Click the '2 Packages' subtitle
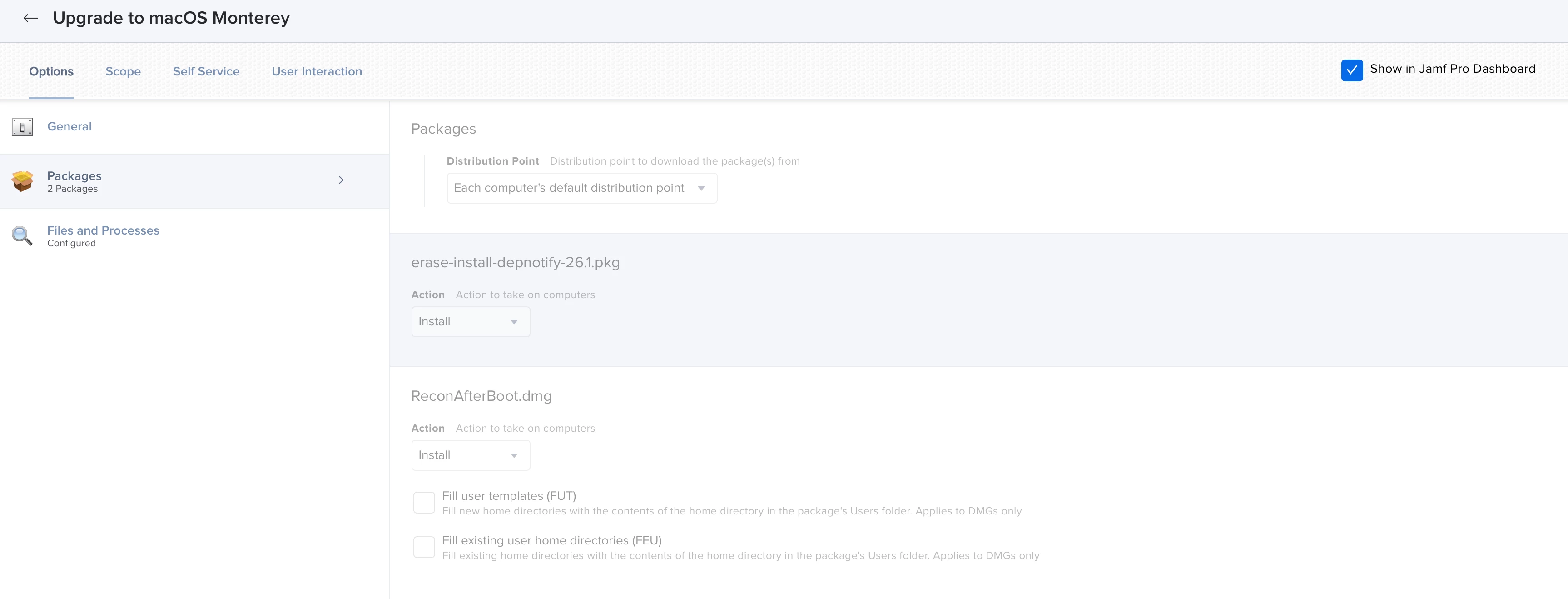1568x599 pixels. 72,189
